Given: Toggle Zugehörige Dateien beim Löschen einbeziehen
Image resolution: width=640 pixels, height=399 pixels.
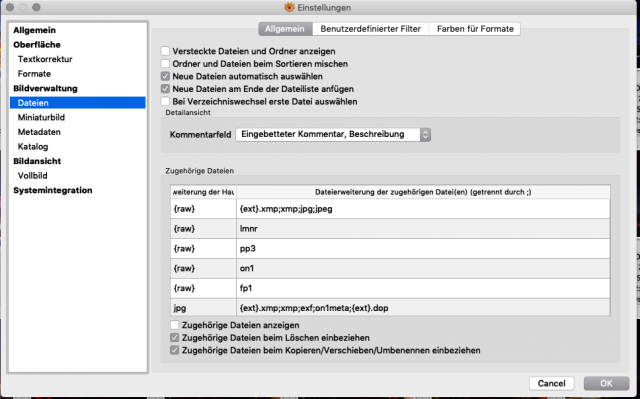Looking at the screenshot, I should [x=175, y=338].
